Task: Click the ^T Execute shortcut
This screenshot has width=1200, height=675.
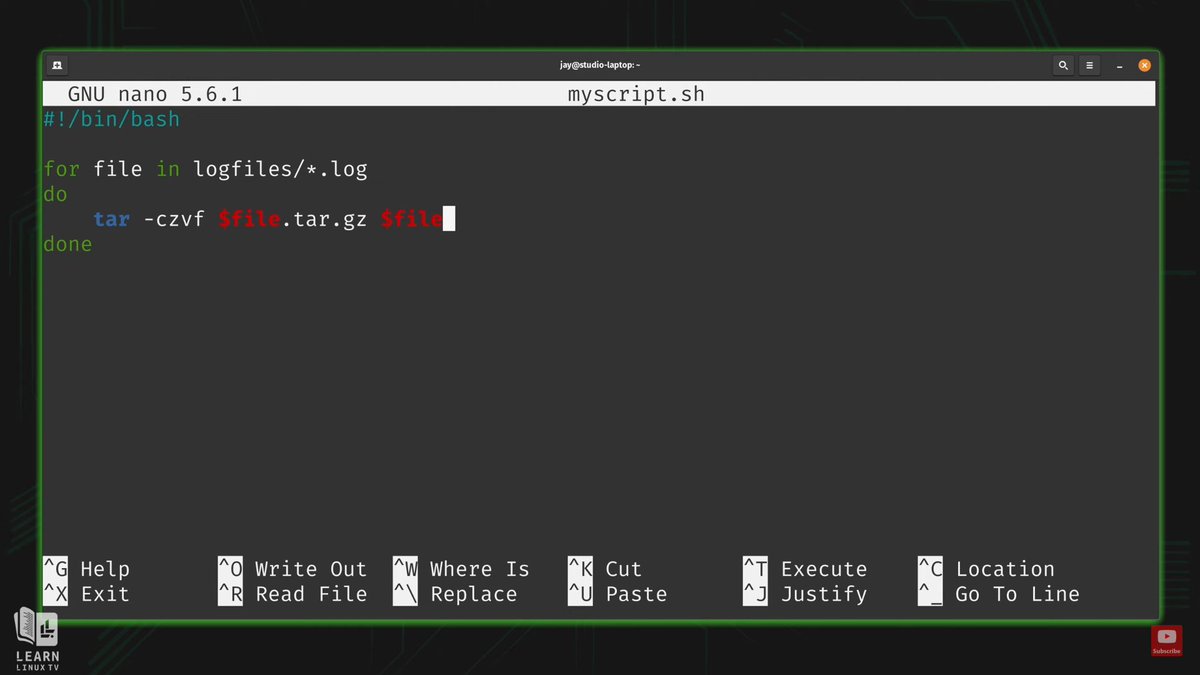Action: tap(806, 569)
